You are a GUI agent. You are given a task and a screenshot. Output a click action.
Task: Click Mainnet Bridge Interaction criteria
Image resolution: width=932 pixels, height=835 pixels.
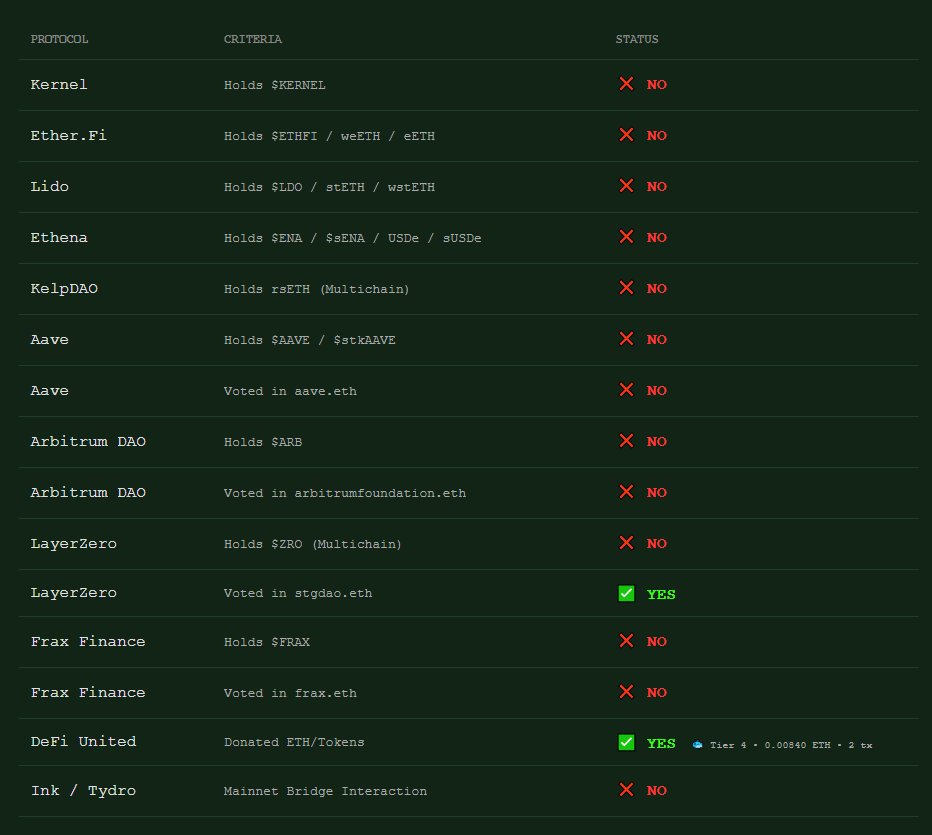point(325,792)
